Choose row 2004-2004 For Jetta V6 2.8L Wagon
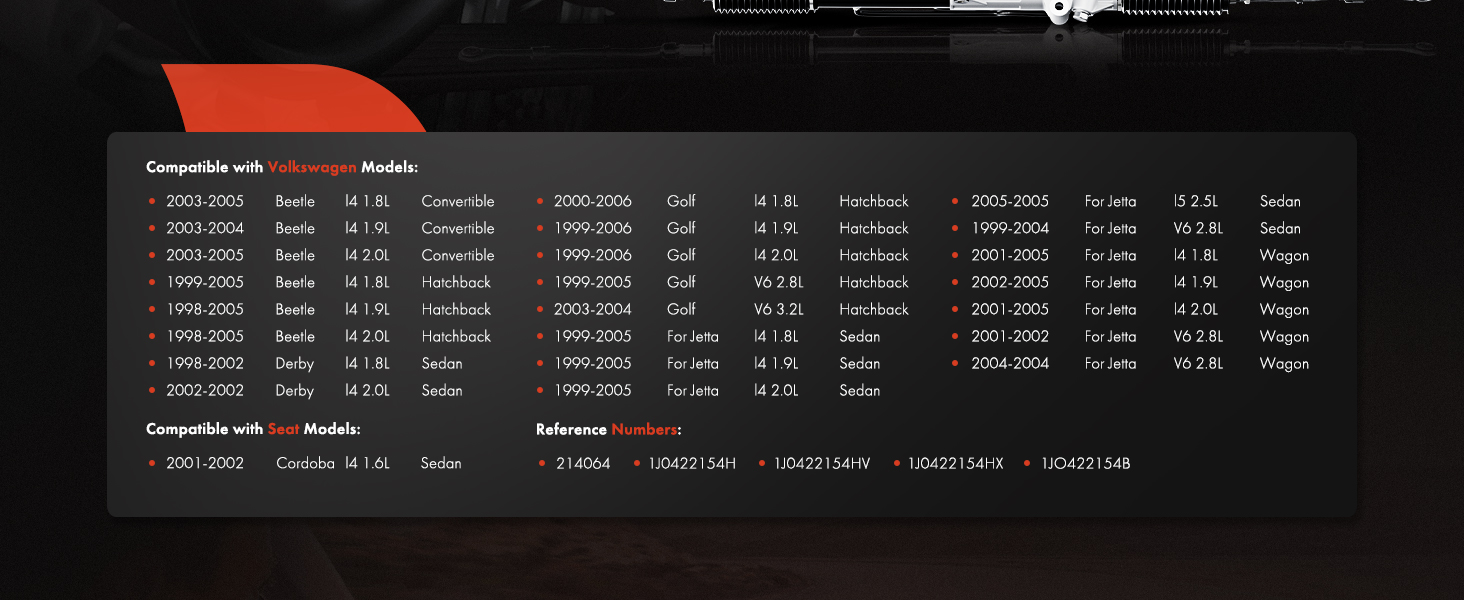This screenshot has height=600, width=1464. coord(1130,363)
